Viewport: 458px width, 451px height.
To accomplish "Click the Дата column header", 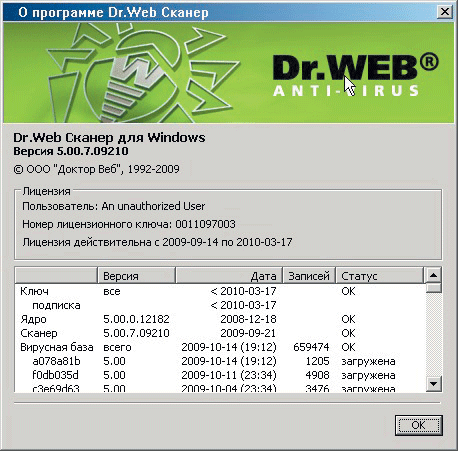I will tap(229, 276).
